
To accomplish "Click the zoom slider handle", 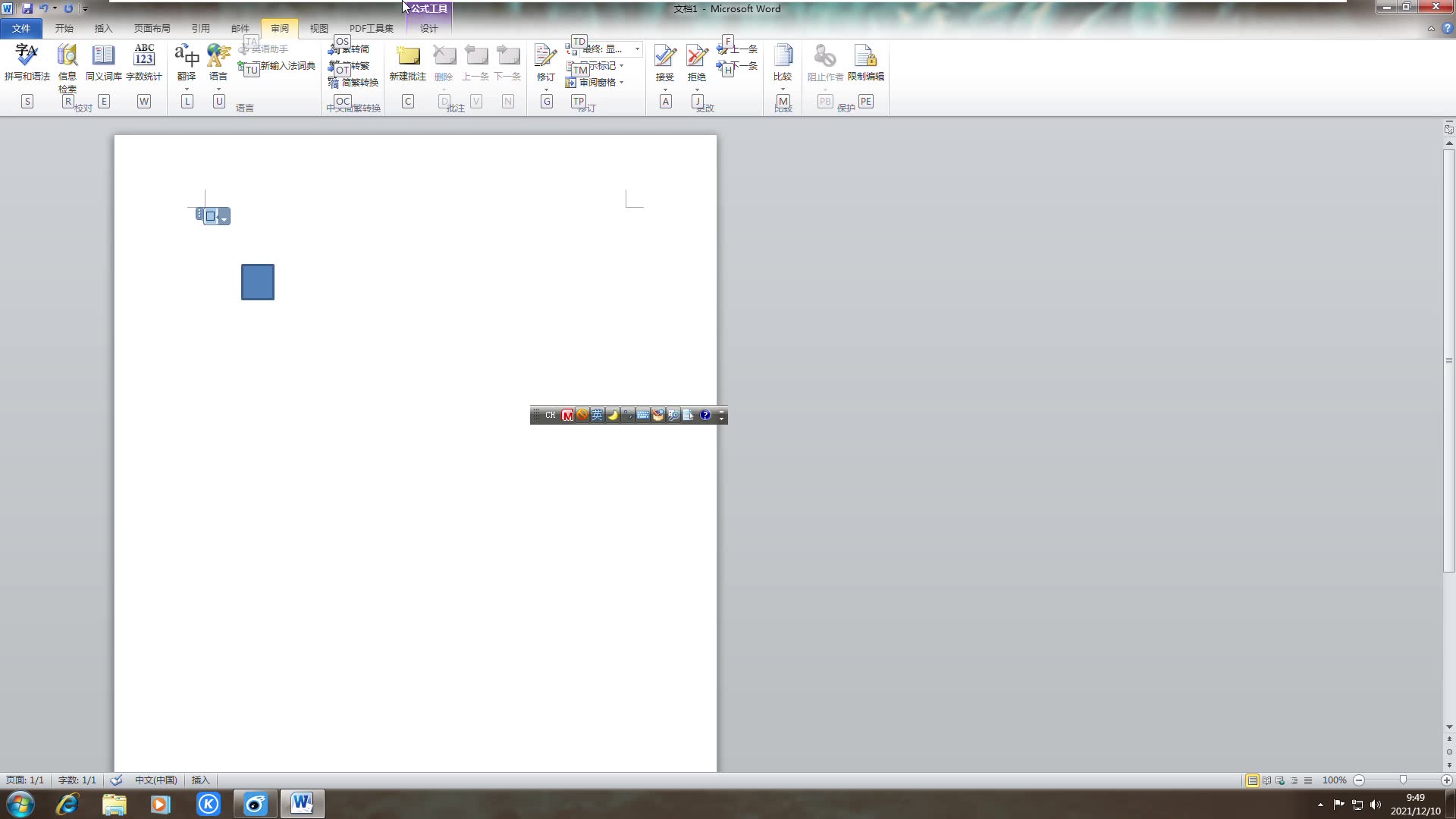I will (x=1403, y=780).
